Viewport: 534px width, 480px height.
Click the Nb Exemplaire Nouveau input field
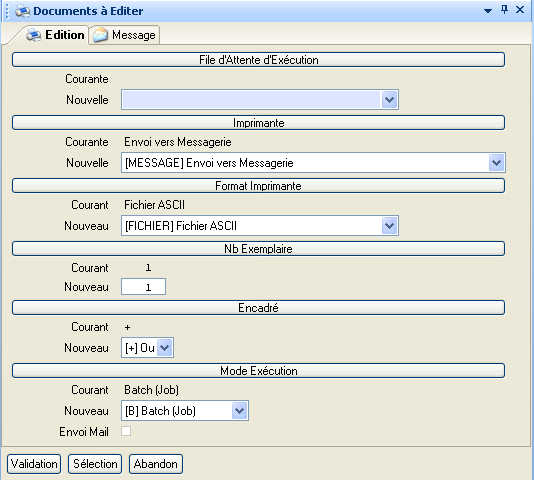pos(143,287)
